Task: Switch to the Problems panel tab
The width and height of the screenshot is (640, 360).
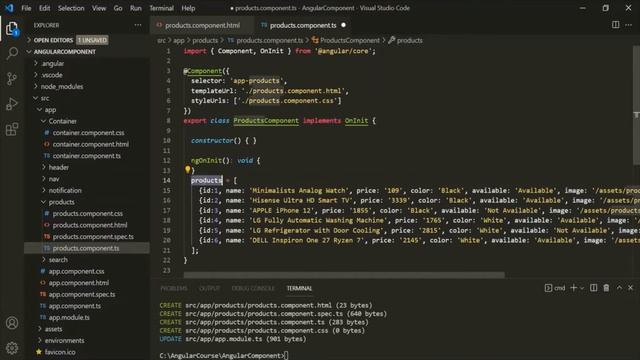Action: click(174, 288)
